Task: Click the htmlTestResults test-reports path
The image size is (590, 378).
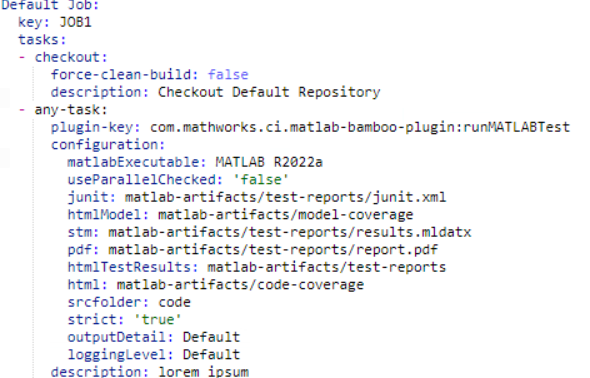Action: pos(327,267)
